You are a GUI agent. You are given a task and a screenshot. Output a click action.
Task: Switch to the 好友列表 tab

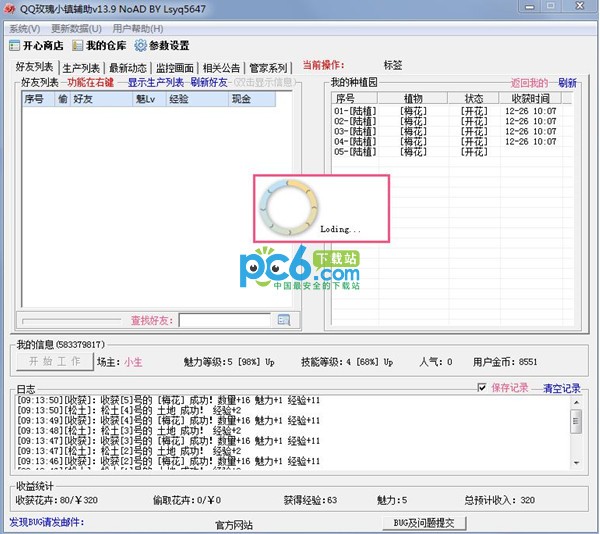(x=34, y=67)
